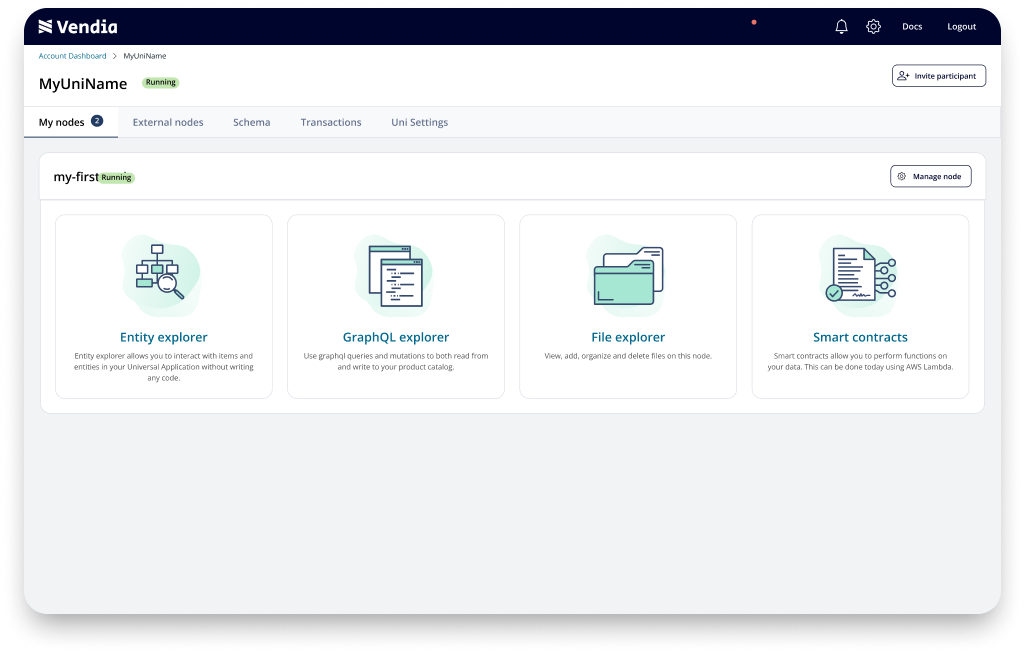Open the Entity explorer title link

(163, 337)
